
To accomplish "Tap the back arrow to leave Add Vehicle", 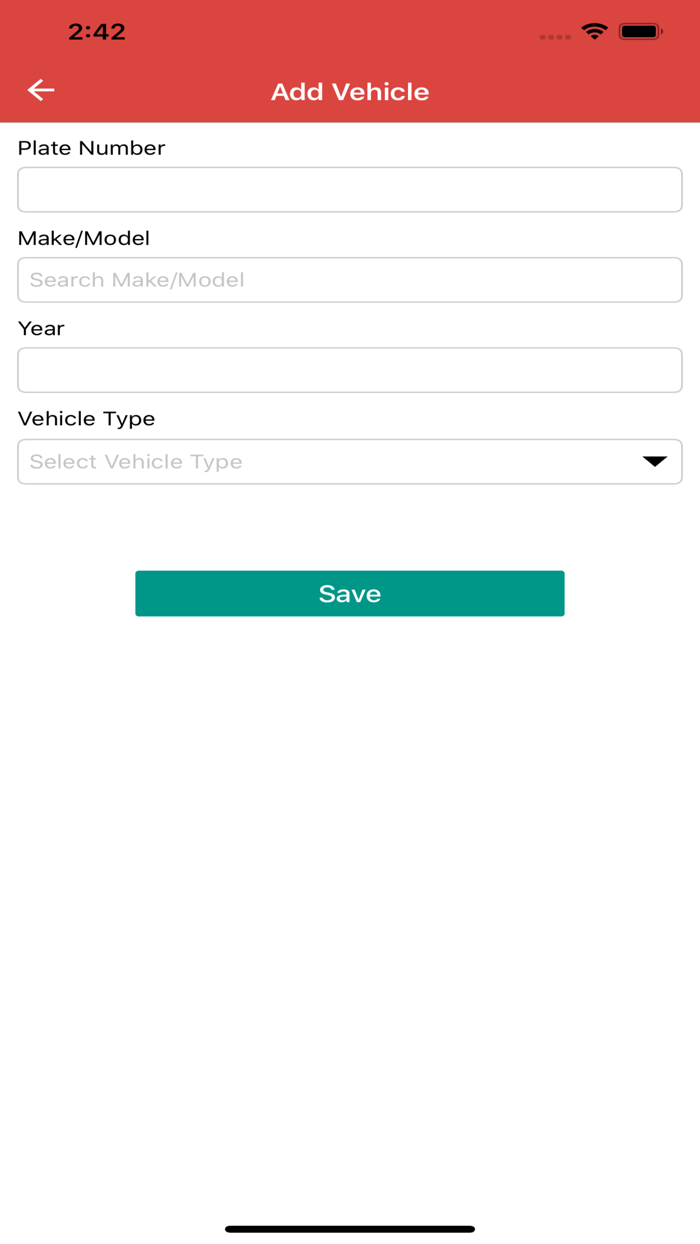I will 40,90.
